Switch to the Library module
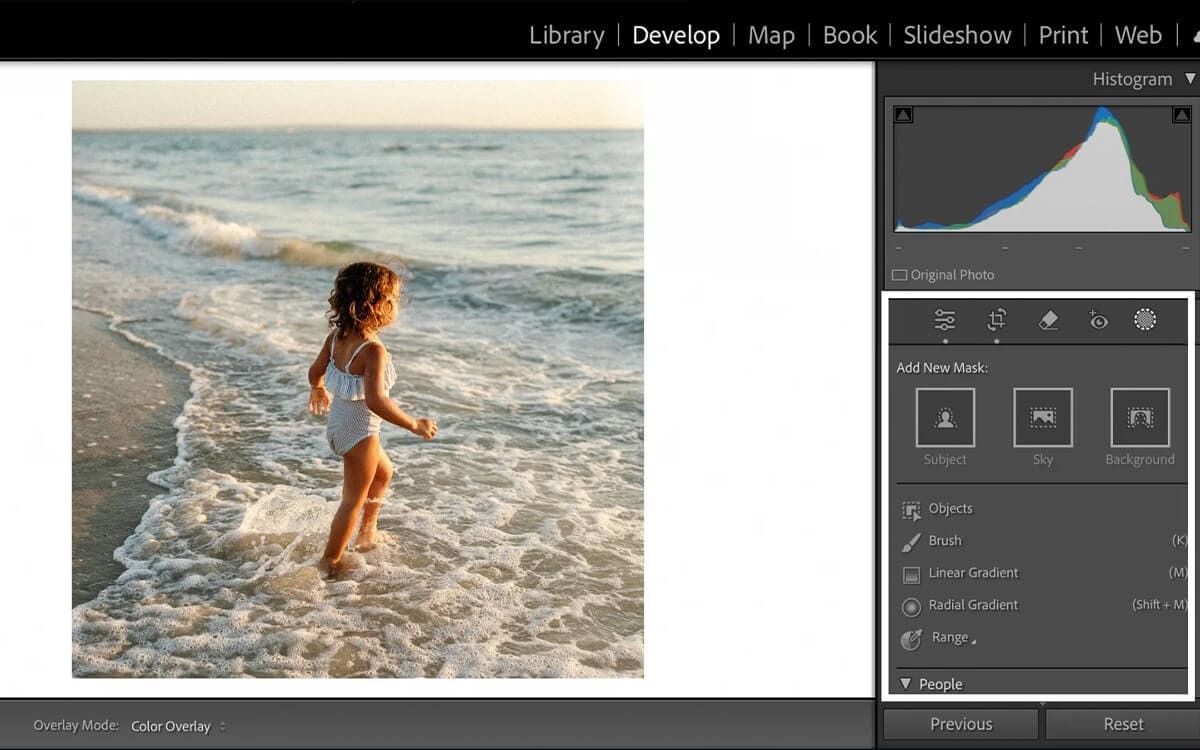The image size is (1200, 750). tap(566, 35)
